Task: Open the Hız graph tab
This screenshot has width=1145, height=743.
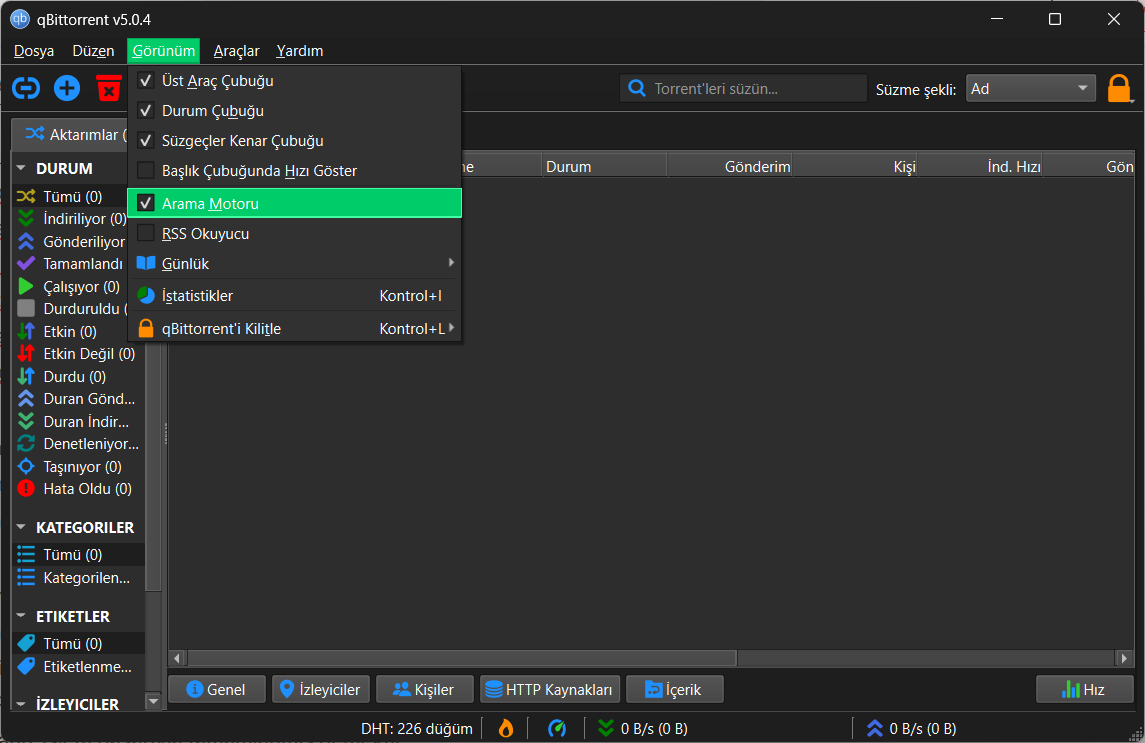Action: [1084, 690]
